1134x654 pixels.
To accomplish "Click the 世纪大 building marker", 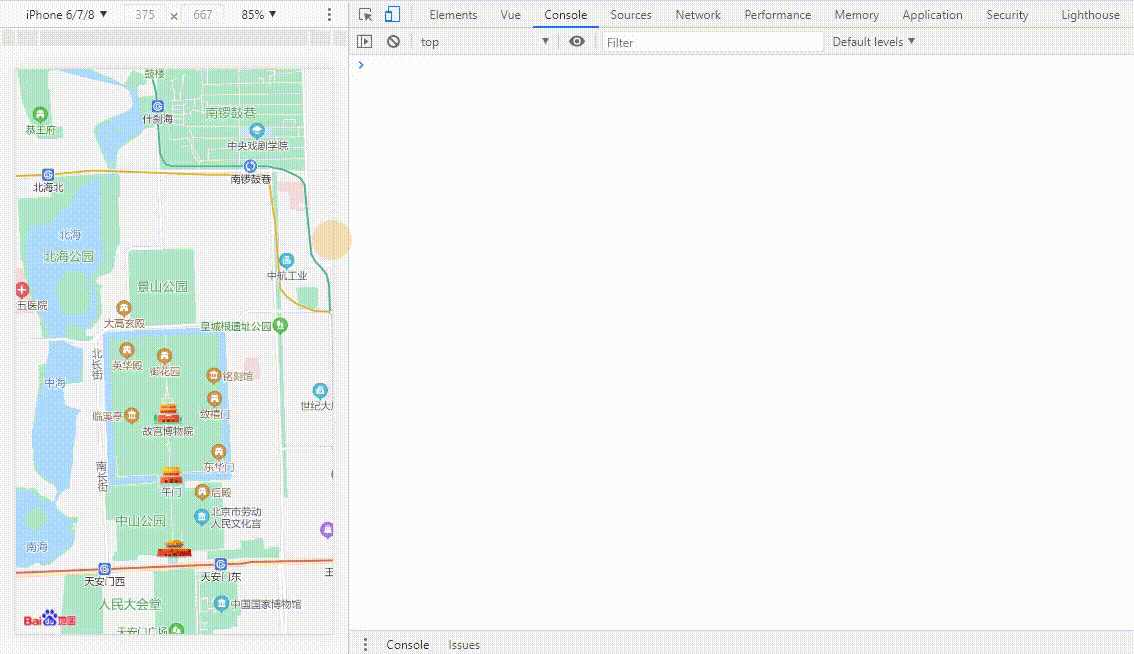I will click(320, 391).
